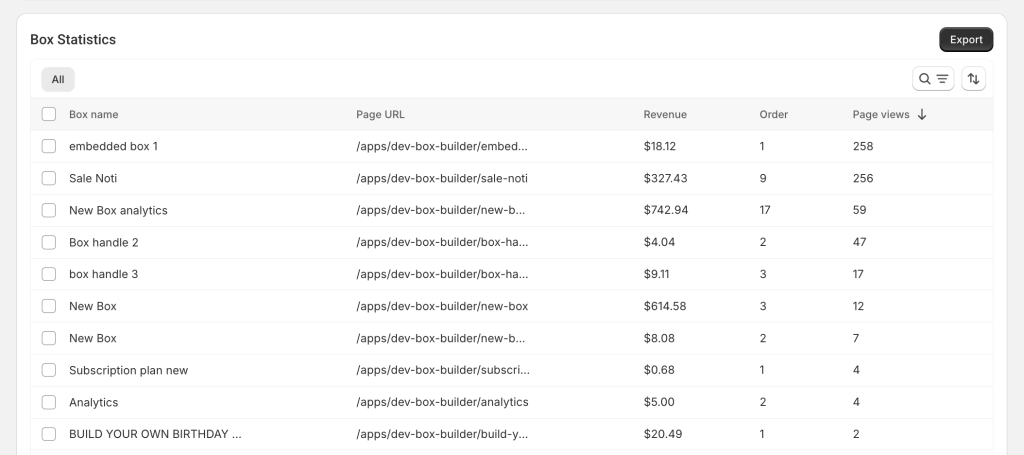The width and height of the screenshot is (1024, 455).
Task: Open the box handle 3 row
Action: point(103,274)
